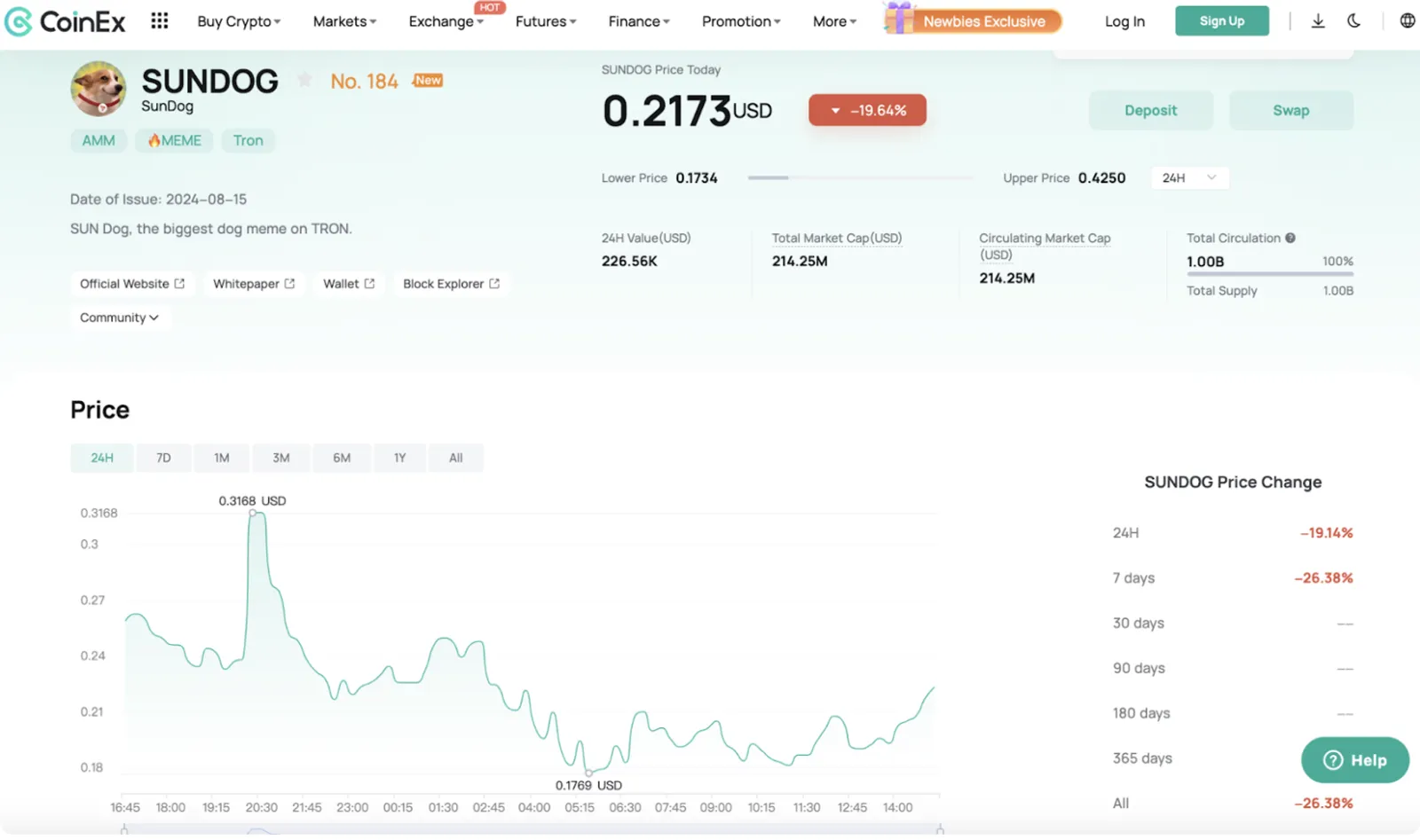Open the 24H price range dropdown
Screen dimensions: 1420x840
1189,177
